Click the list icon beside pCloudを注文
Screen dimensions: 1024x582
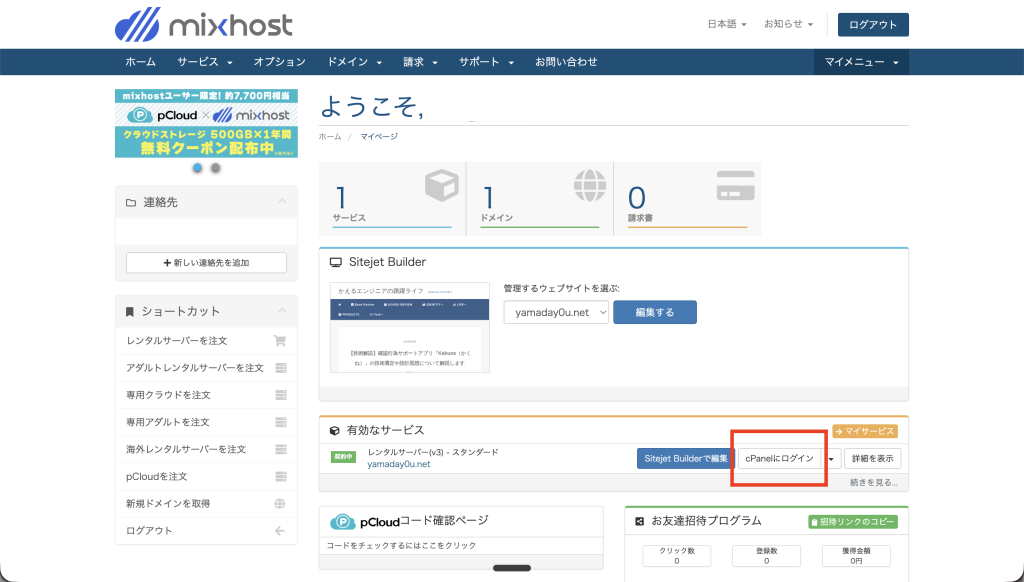280,477
